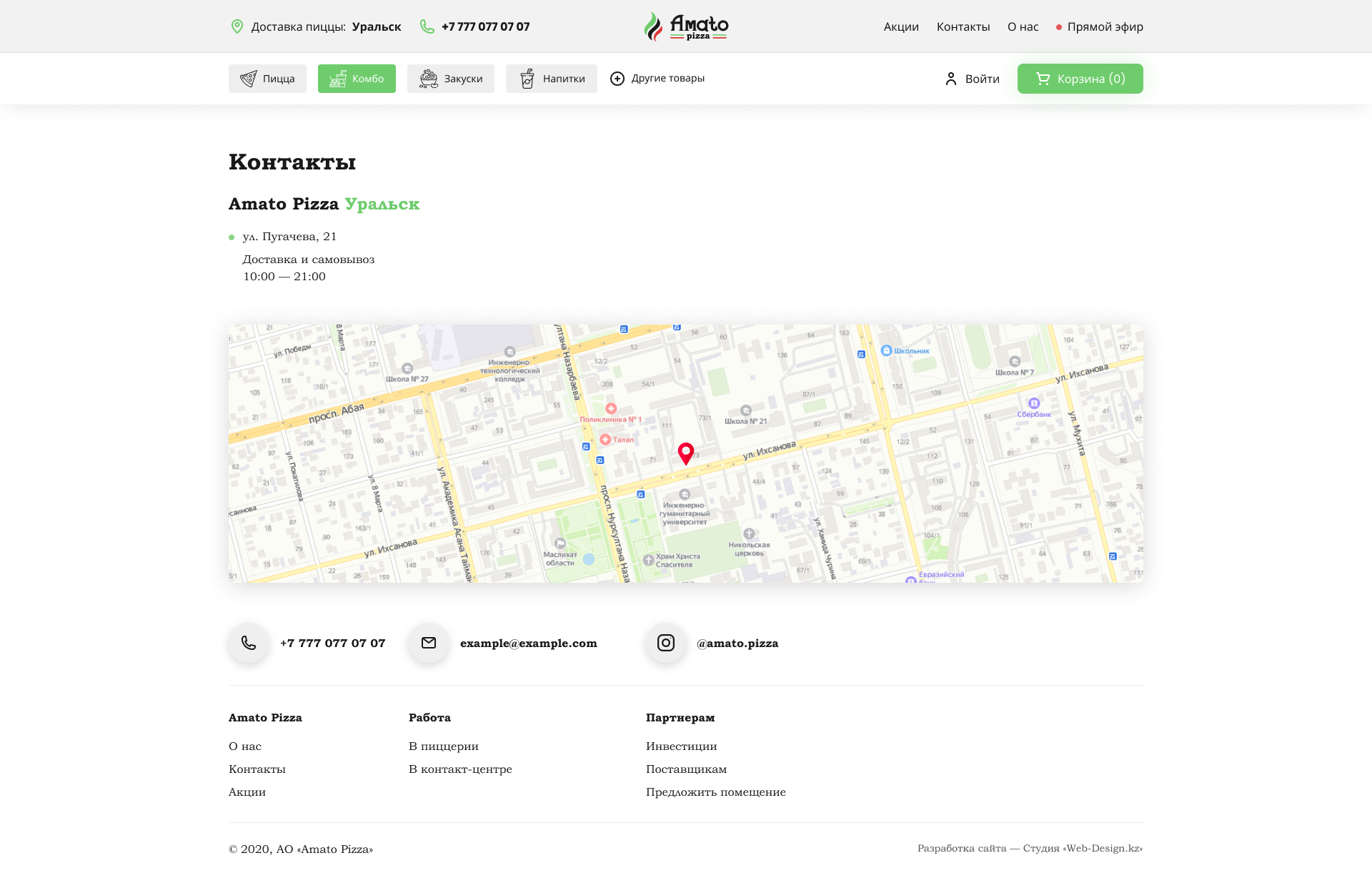Viewport: 1372px width, 873px height.
Task: Open footer link Поставщикам
Action: (687, 769)
